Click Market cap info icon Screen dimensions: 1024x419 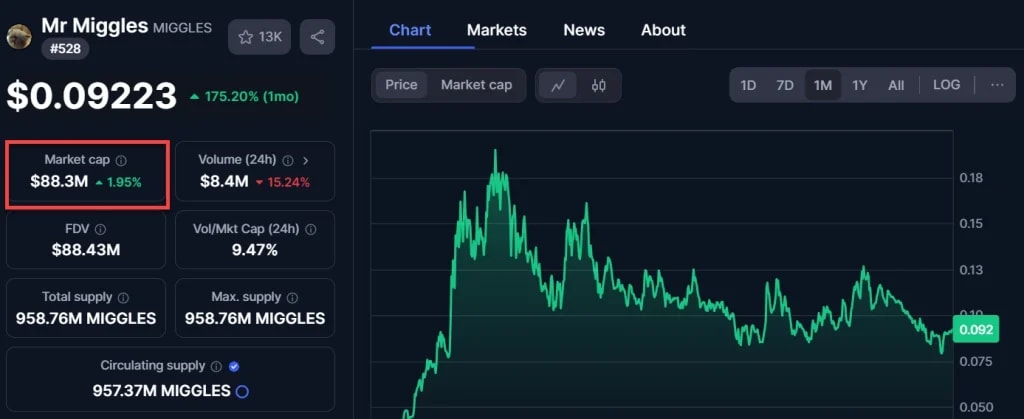(121, 160)
